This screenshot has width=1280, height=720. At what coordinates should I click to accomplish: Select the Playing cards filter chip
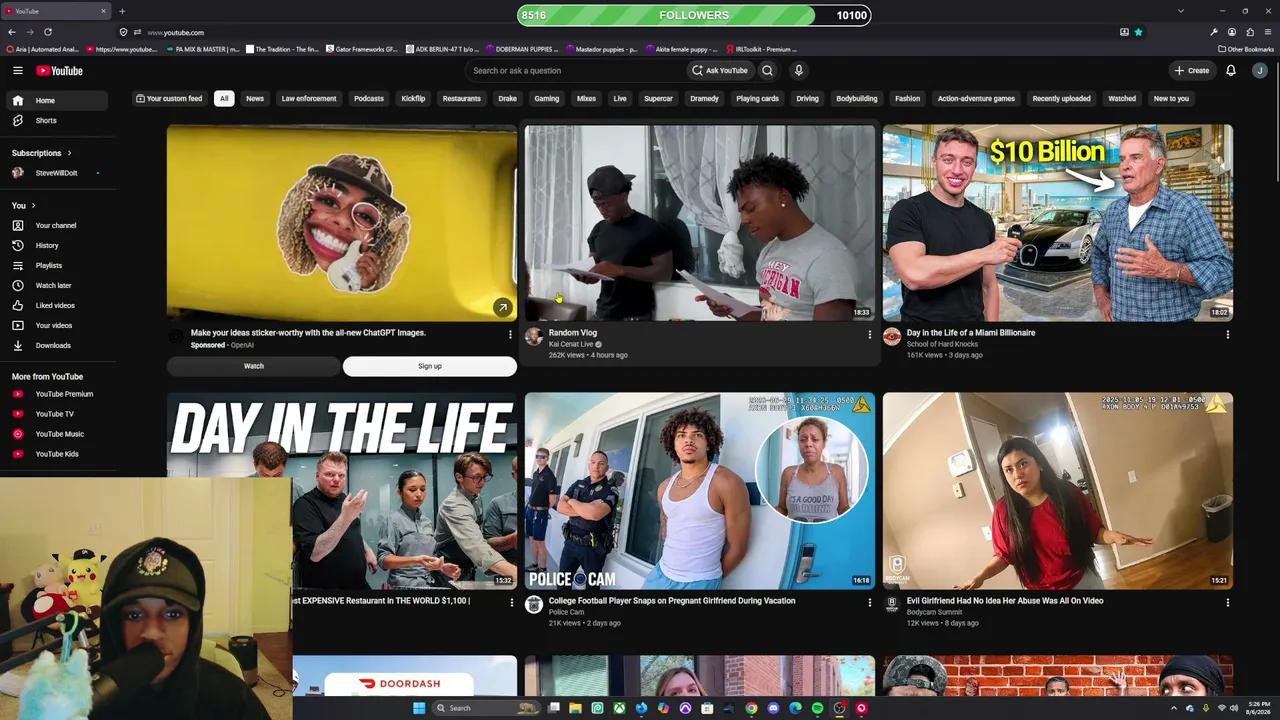tap(757, 99)
